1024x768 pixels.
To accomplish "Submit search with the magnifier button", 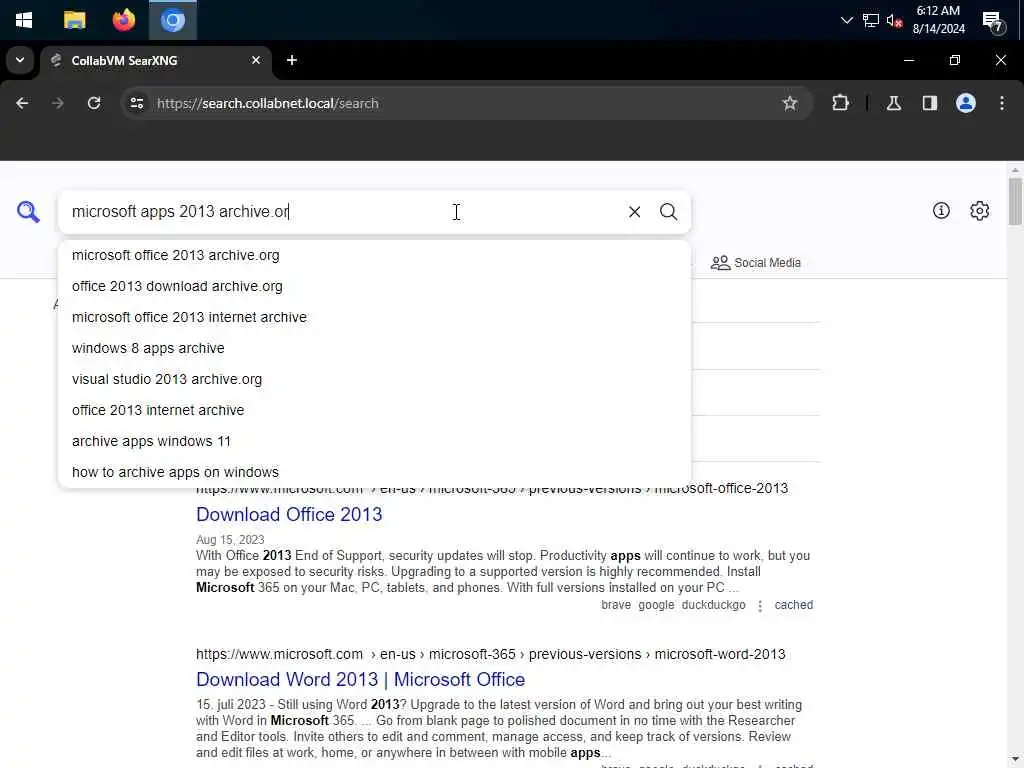I will [x=668, y=212].
